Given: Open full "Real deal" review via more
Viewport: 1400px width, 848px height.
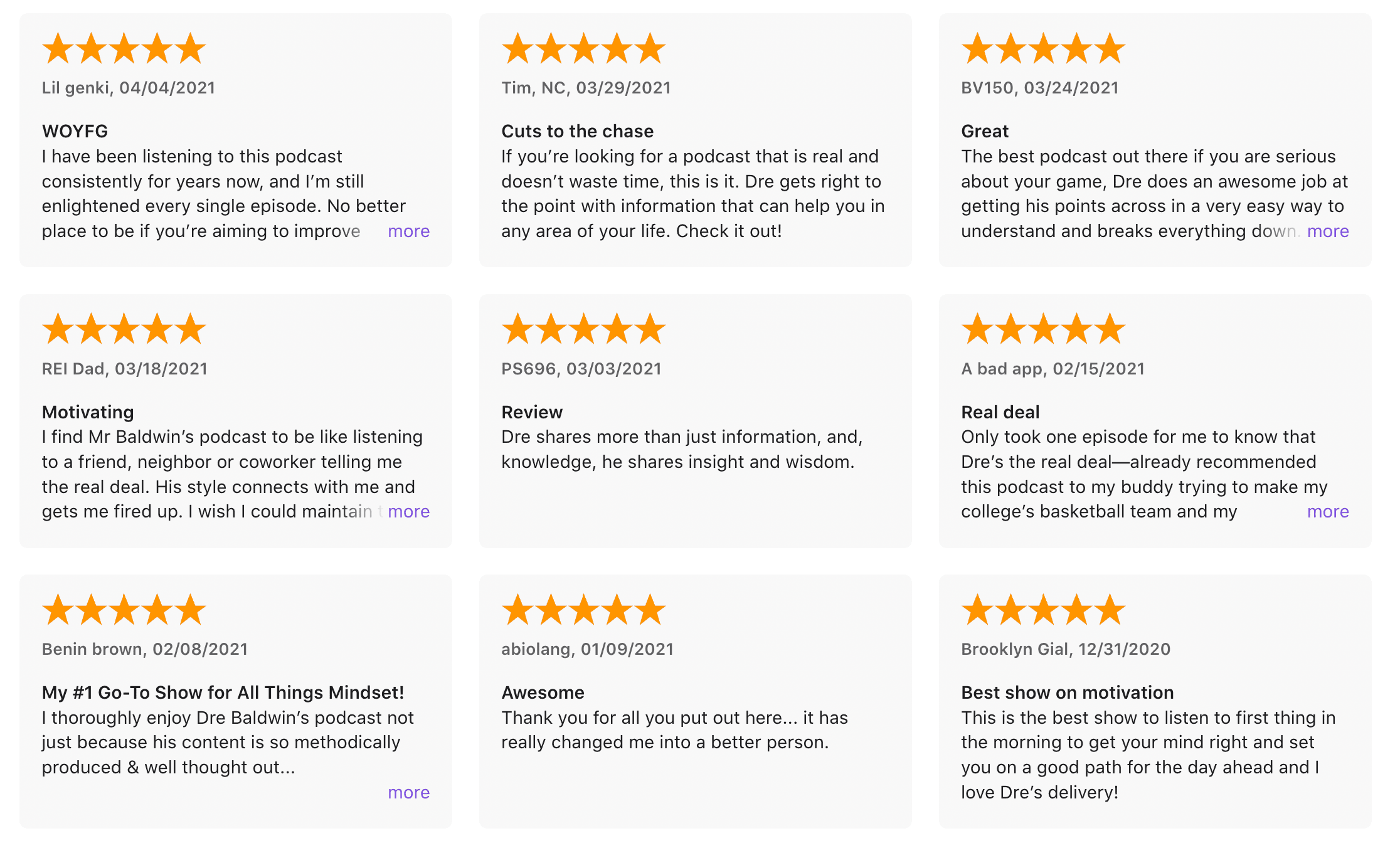Looking at the screenshot, I should [x=1327, y=512].
